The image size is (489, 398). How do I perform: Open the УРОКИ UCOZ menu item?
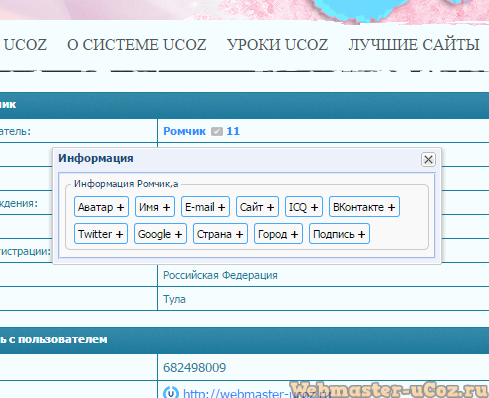(x=278, y=45)
